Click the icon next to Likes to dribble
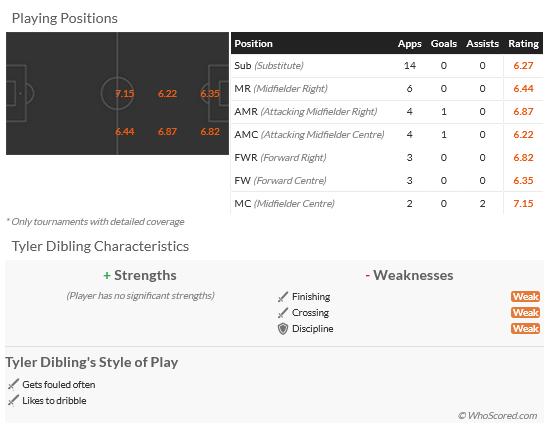Image resolution: width=549 pixels, height=424 pixels. [x=13, y=401]
